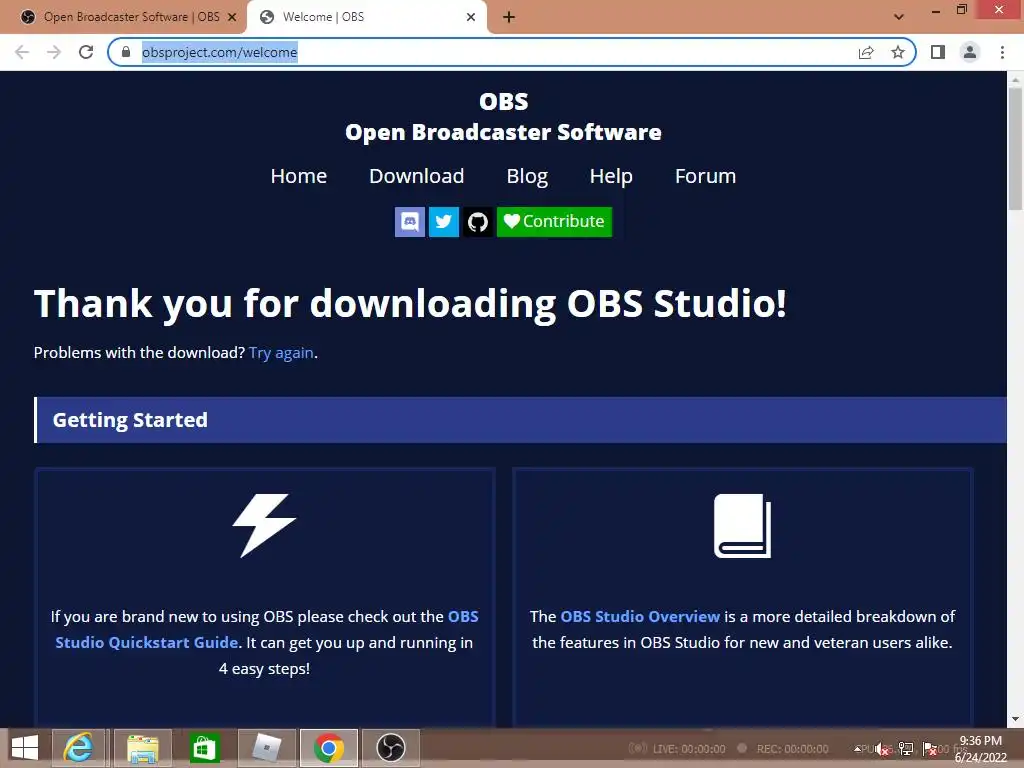The width and height of the screenshot is (1024, 768).
Task: Open the Help nav link
Action: point(611,176)
